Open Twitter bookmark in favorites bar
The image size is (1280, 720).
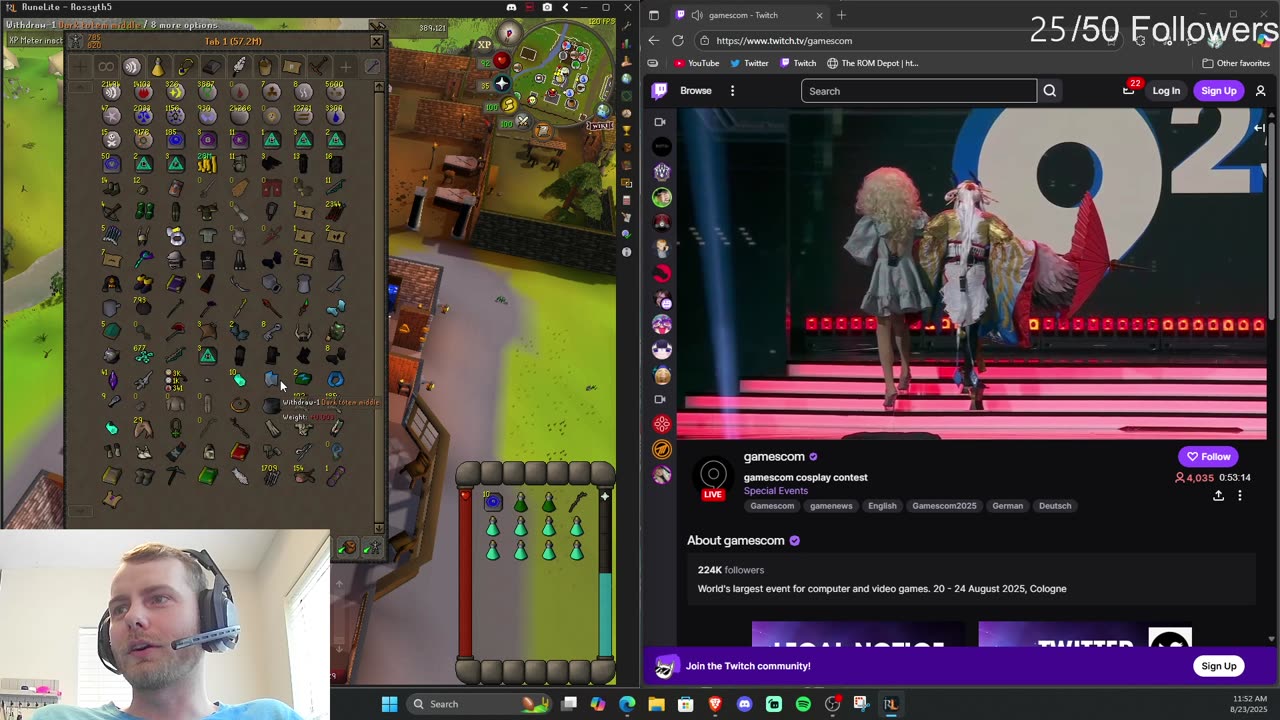749,63
